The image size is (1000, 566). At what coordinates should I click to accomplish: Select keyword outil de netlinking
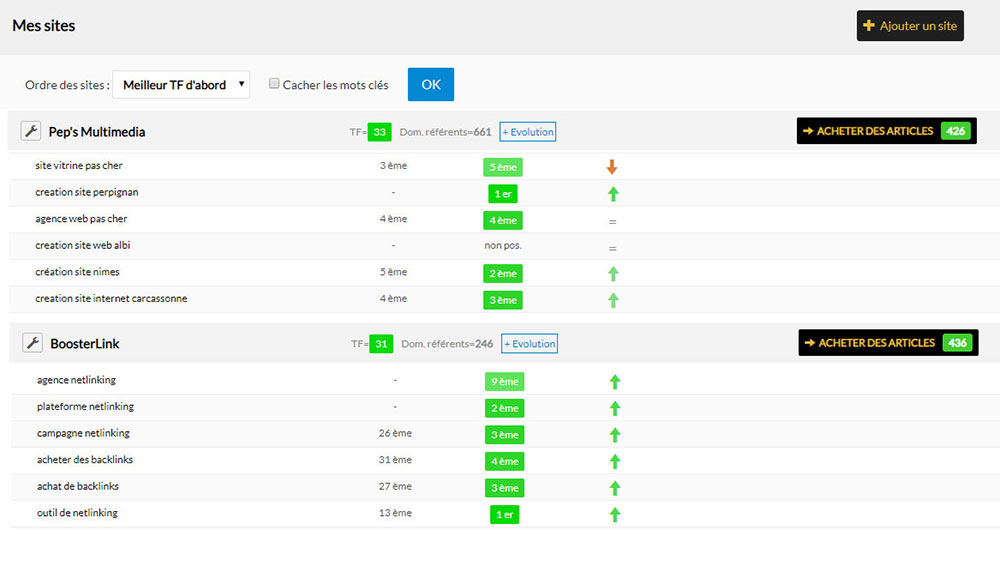click(77, 513)
